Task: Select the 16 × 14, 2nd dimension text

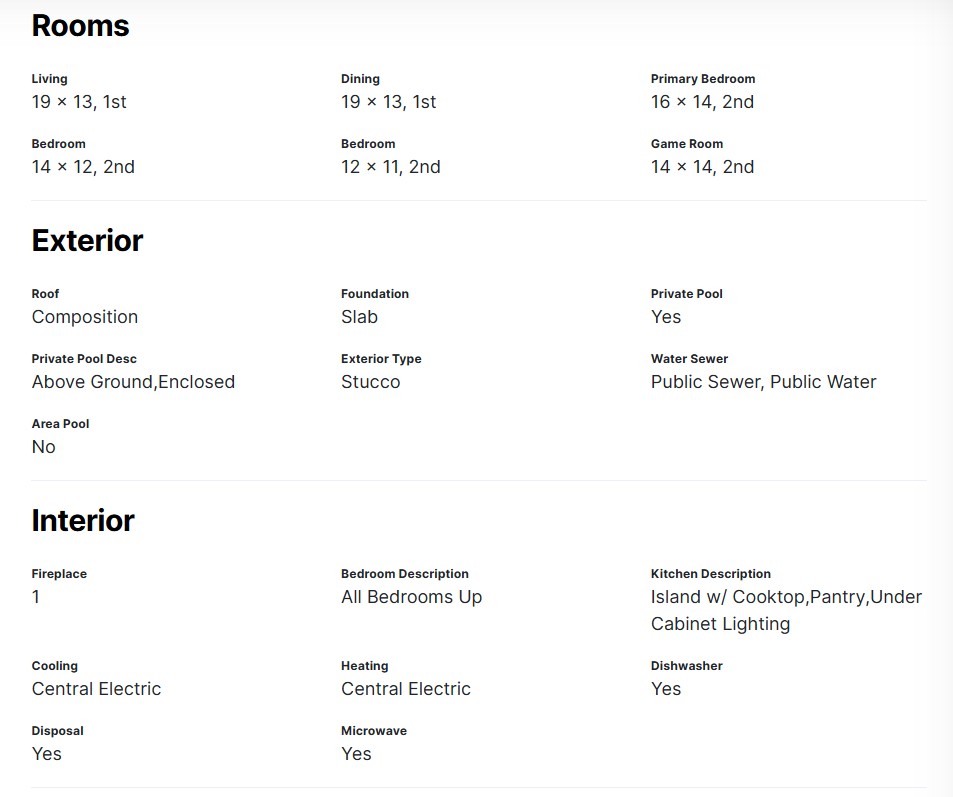Action: (x=702, y=102)
